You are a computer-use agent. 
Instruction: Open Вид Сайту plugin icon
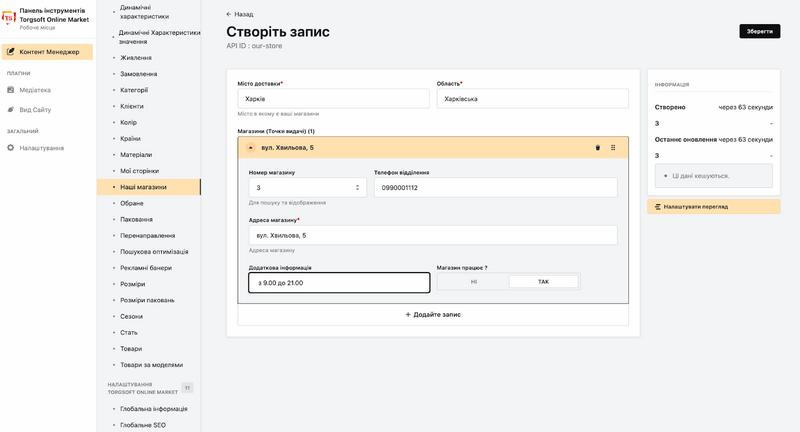pyautogui.click(x=11, y=109)
